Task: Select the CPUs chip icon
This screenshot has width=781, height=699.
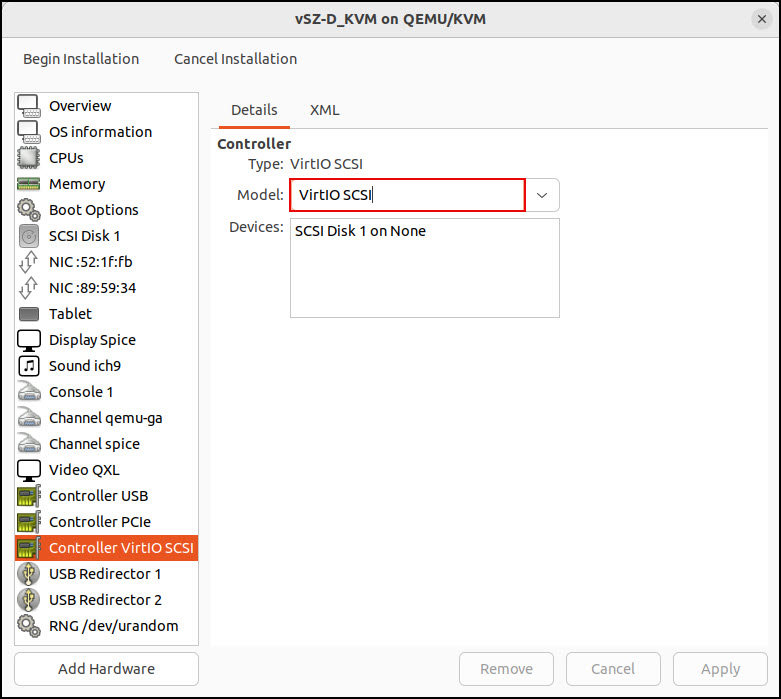Action: (29, 158)
